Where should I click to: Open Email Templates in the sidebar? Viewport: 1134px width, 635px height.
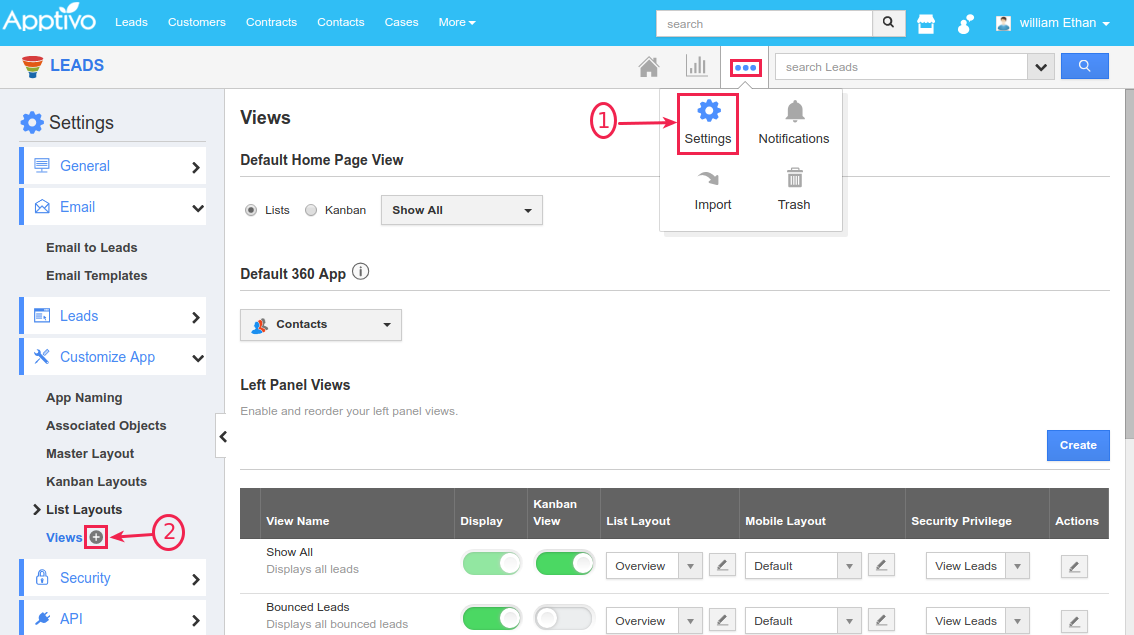(x=97, y=275)
